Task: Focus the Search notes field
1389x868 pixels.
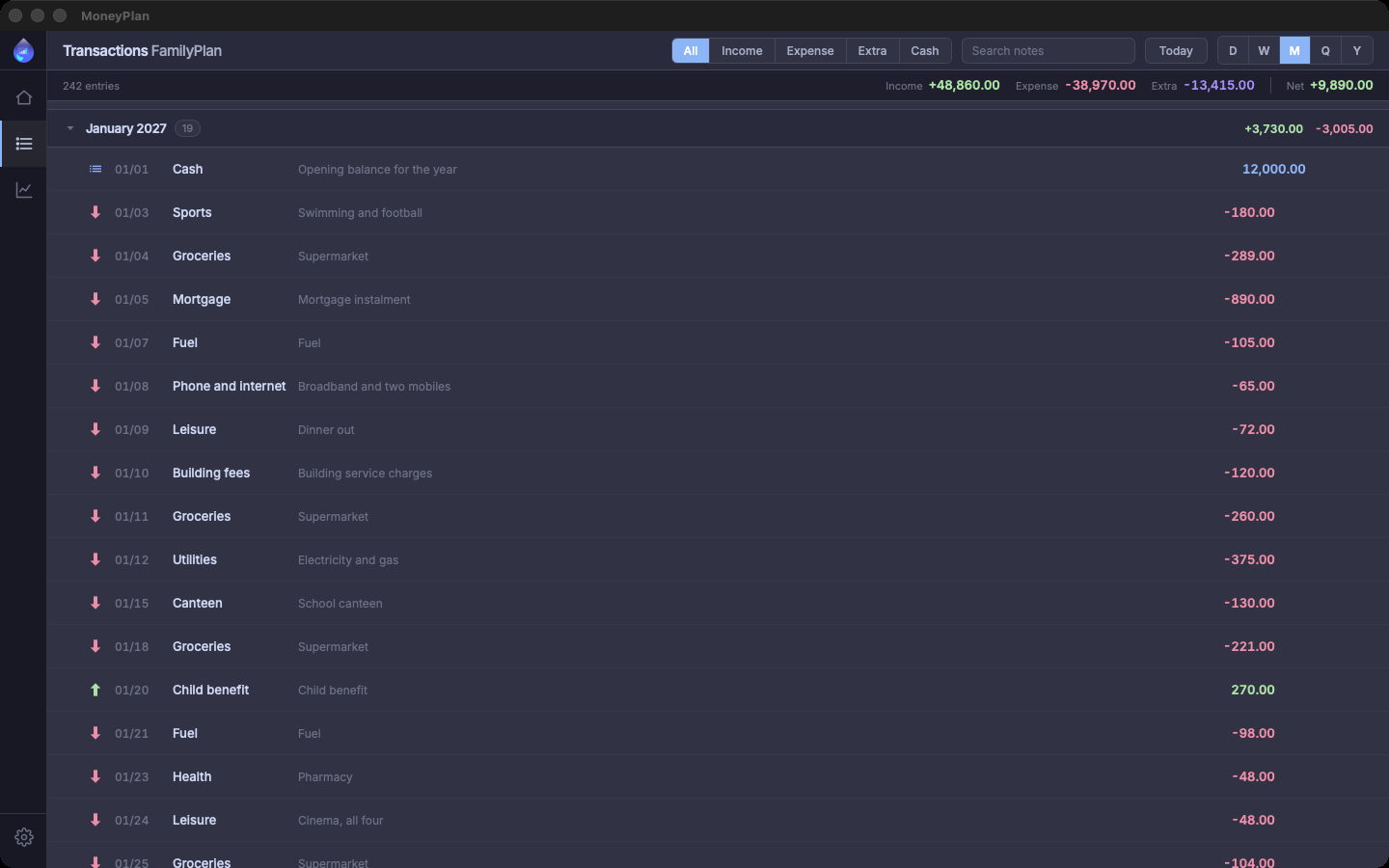Action: (x=1049, y=50)
